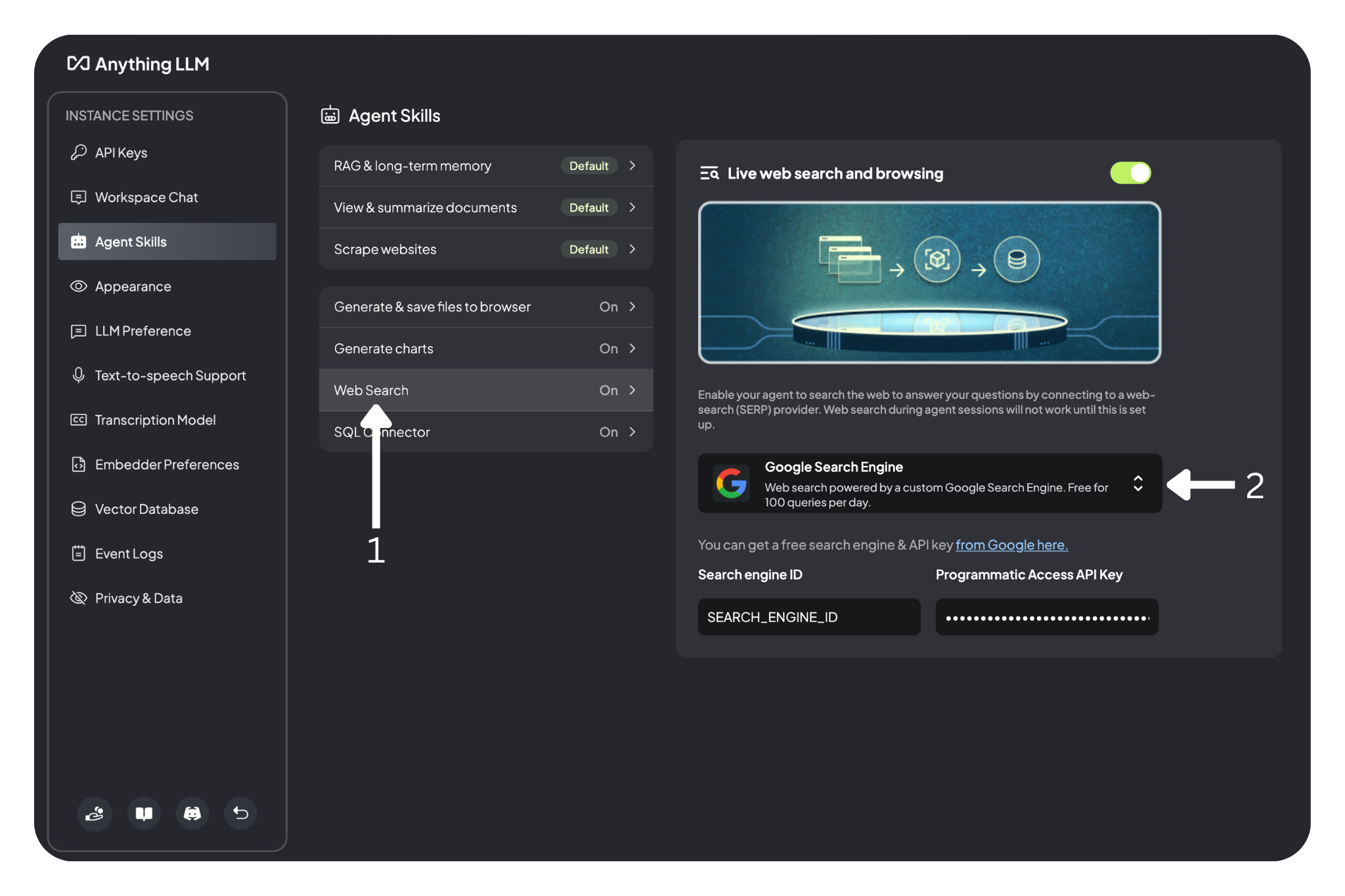Click the Default badge on Scrape websites

(589, 249)
